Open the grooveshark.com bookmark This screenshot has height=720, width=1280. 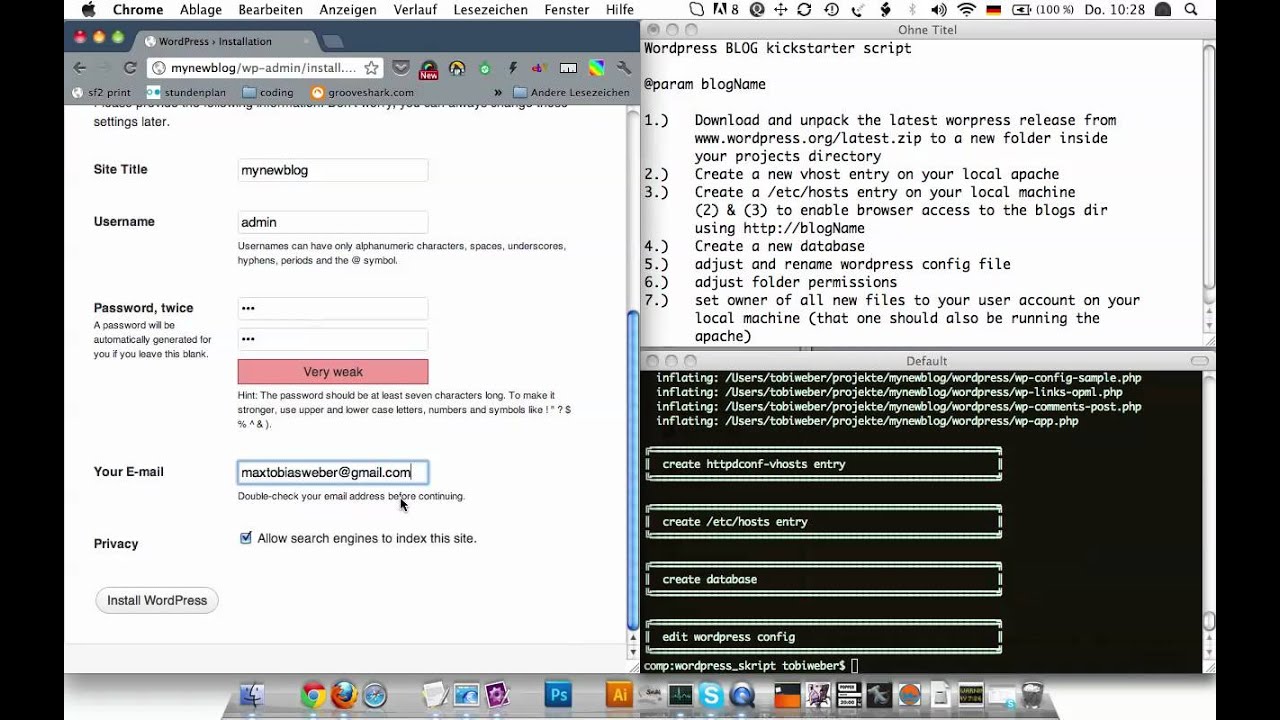pos(363,92)
